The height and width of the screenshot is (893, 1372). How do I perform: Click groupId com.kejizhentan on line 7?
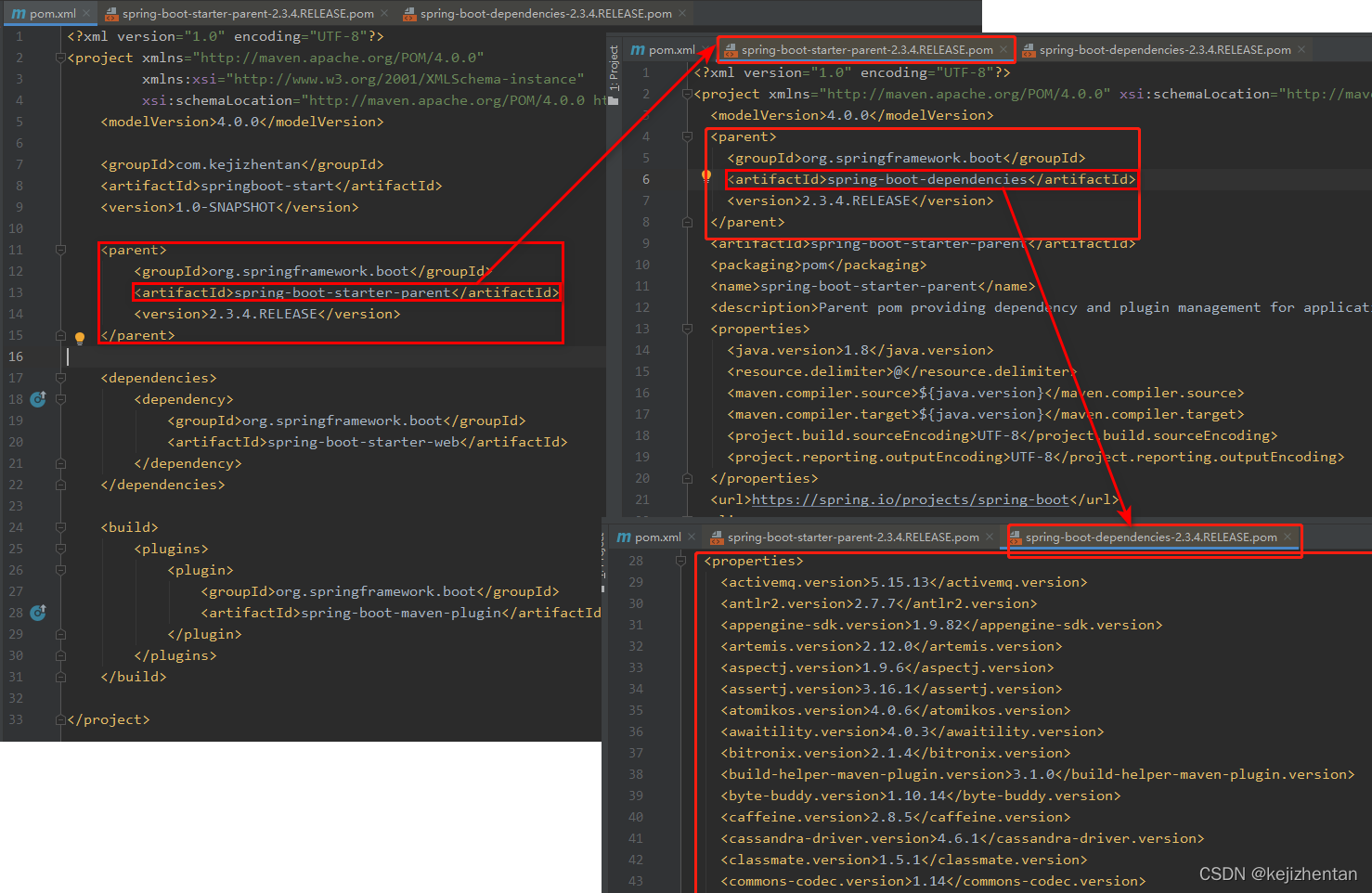click(242, 164)
